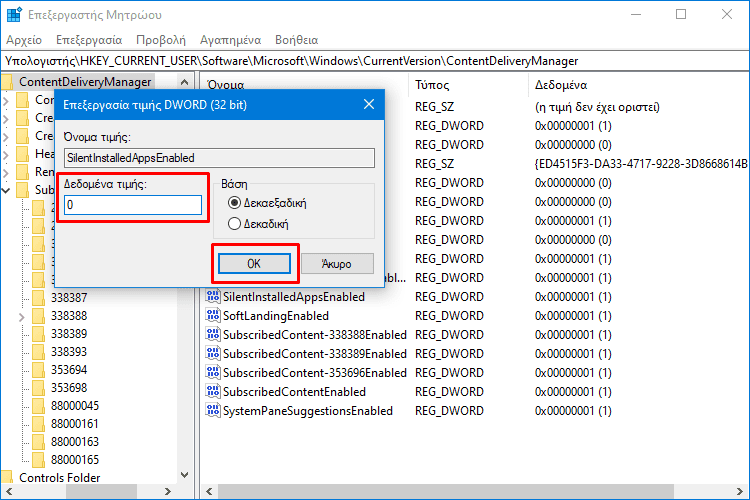Click the folder icon of key 88000163
Screen dimensions: 750x500
coord(38,442)
